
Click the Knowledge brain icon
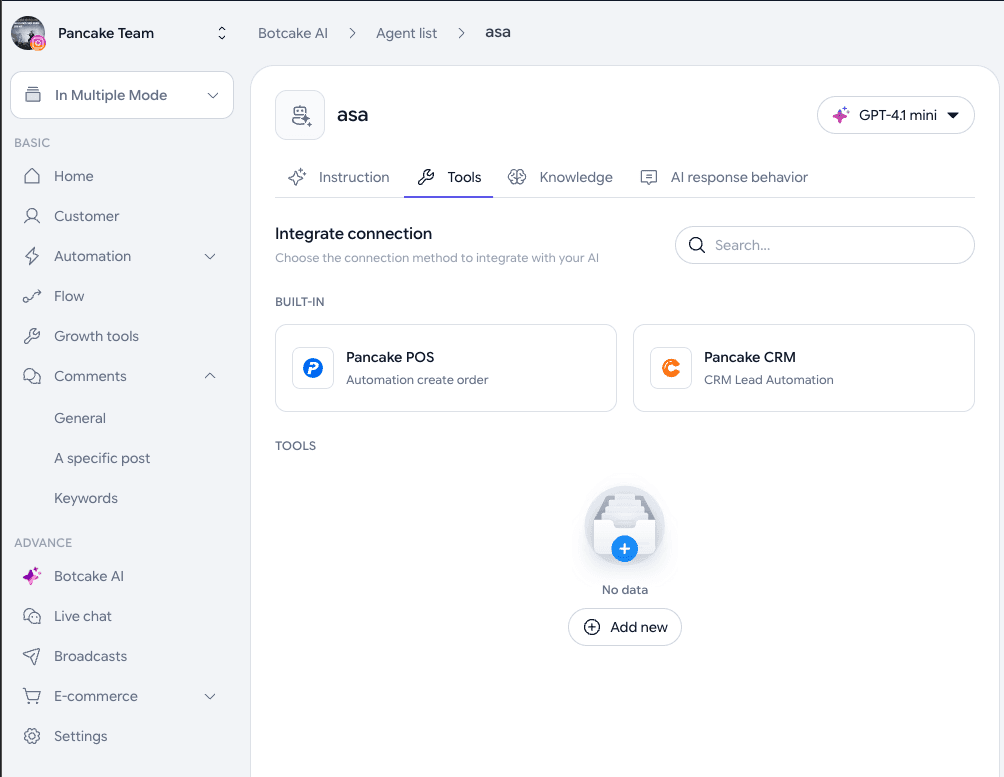tap(517, 177)
